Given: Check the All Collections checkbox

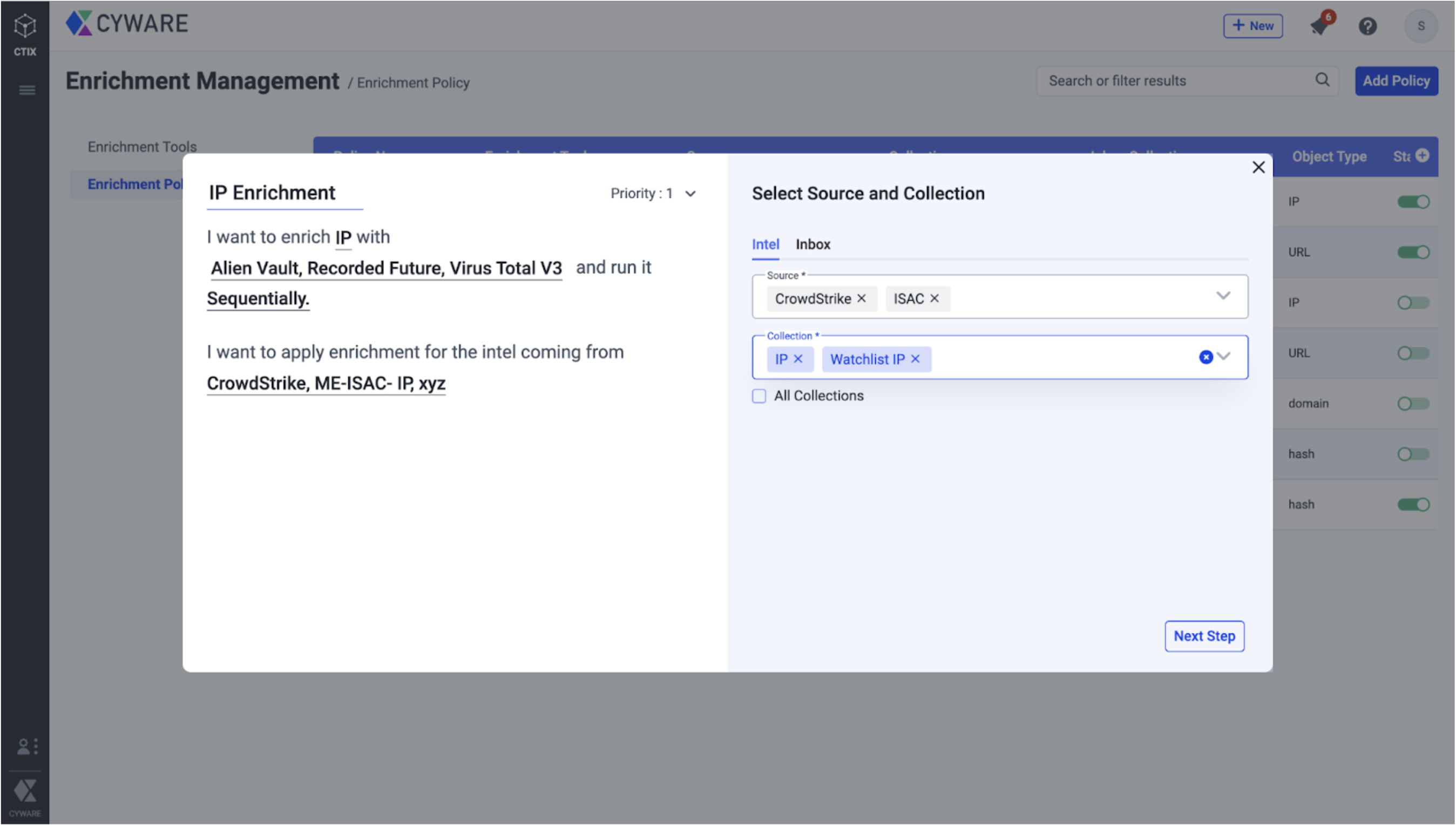Looking at the screenshot, I should point(759,396).
